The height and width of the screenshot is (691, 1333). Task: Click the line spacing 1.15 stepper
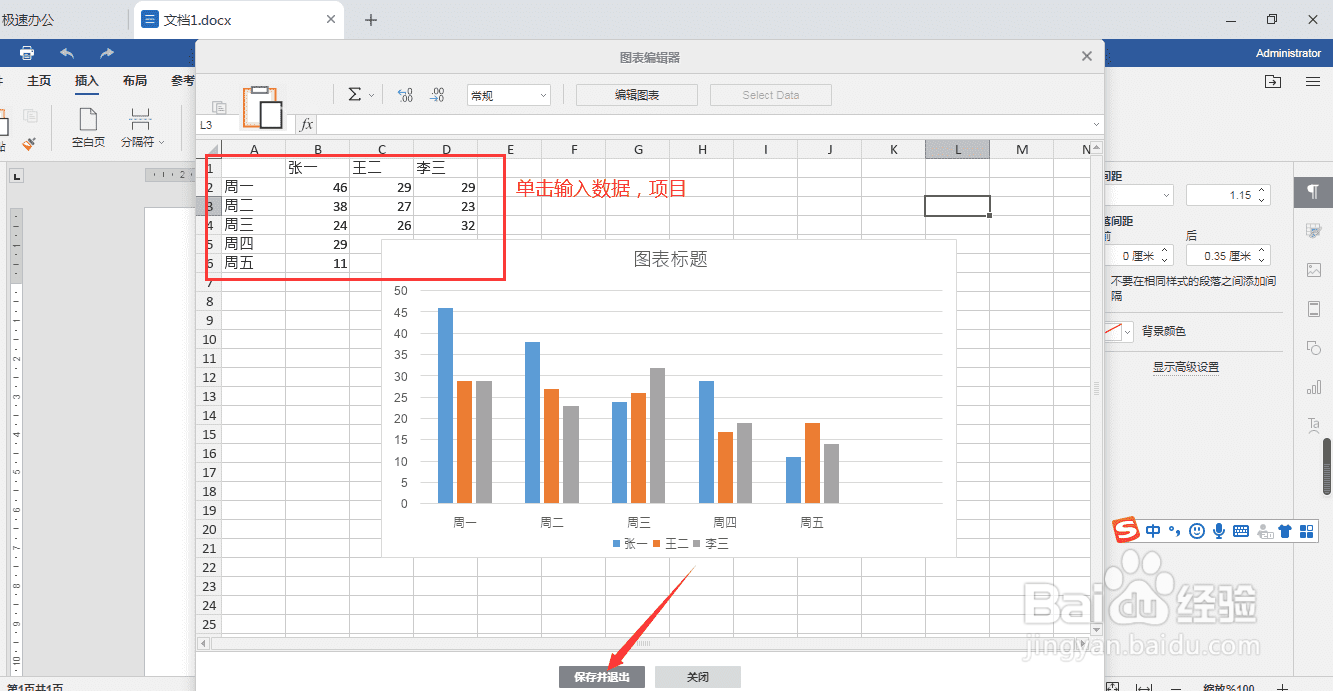coord(1228,195)
